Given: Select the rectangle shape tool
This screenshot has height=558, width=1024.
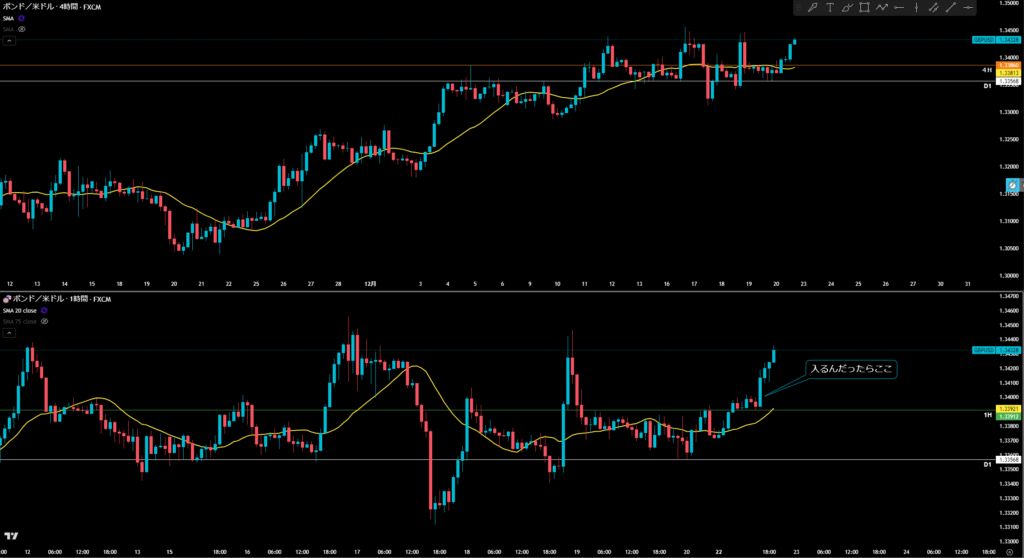Looking at the screenshot, I should coord(864,8).
